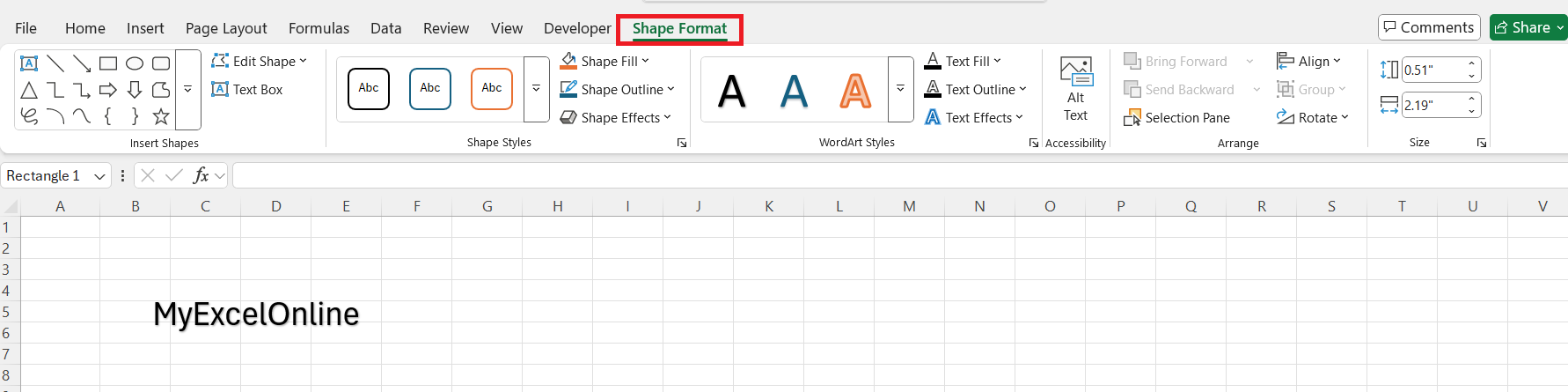Open the Rotate dropdown
This screenshot has width=1568, height=392.
click(1313, 117)
